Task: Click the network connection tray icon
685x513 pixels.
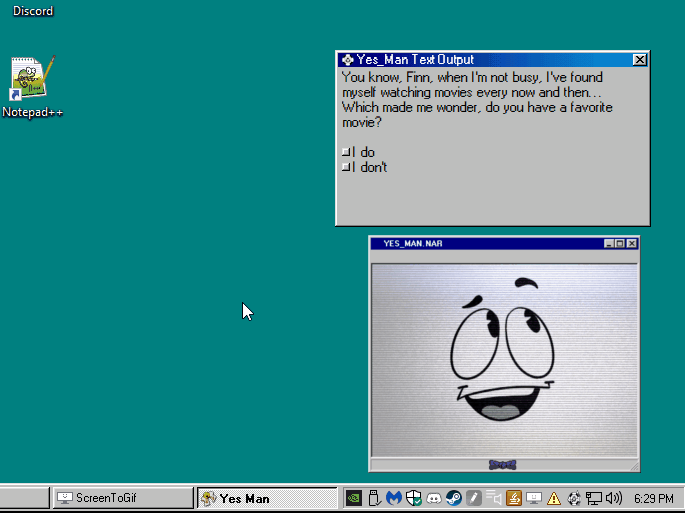Action: point(594,497)
